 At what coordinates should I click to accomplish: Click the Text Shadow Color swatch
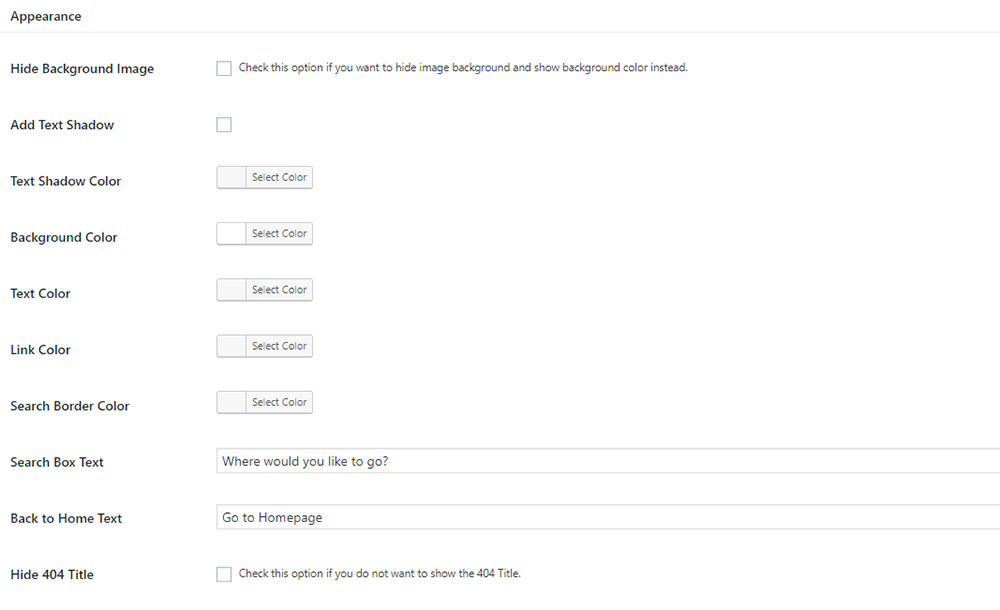[232, 177]
